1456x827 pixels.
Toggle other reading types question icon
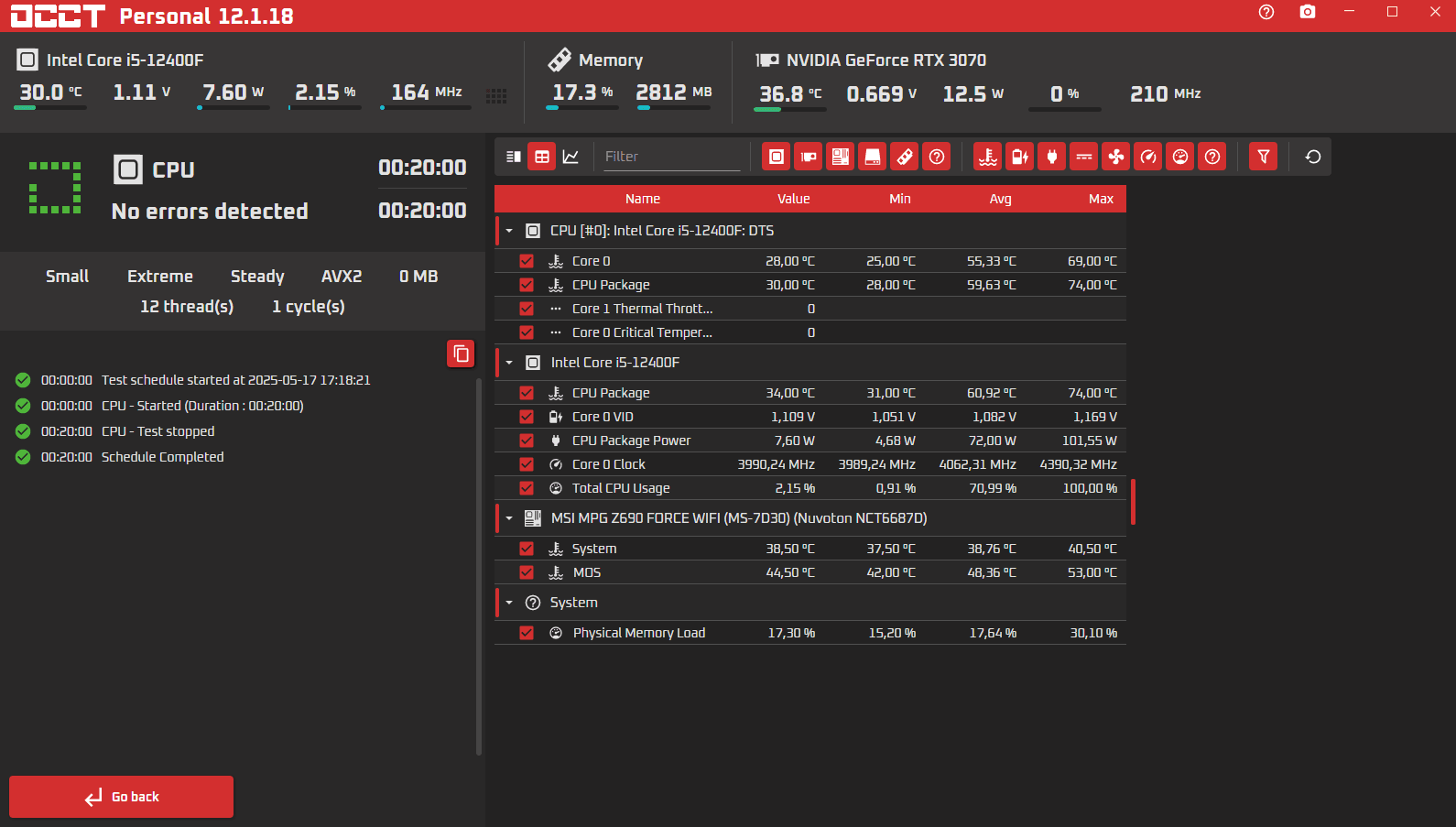pyautogui.click(x=1212, y=157)
